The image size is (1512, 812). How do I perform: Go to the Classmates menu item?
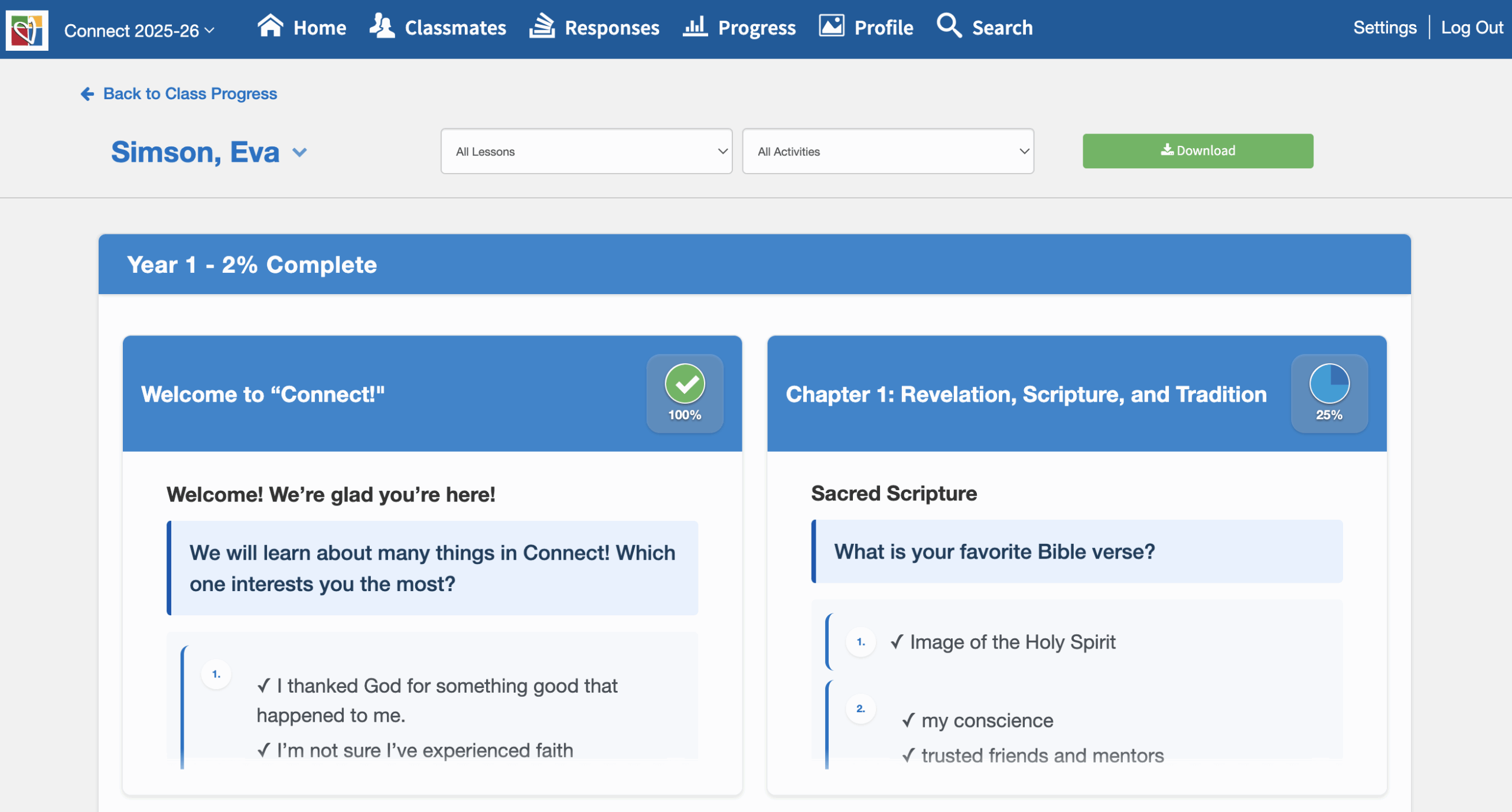pos(455,28)
